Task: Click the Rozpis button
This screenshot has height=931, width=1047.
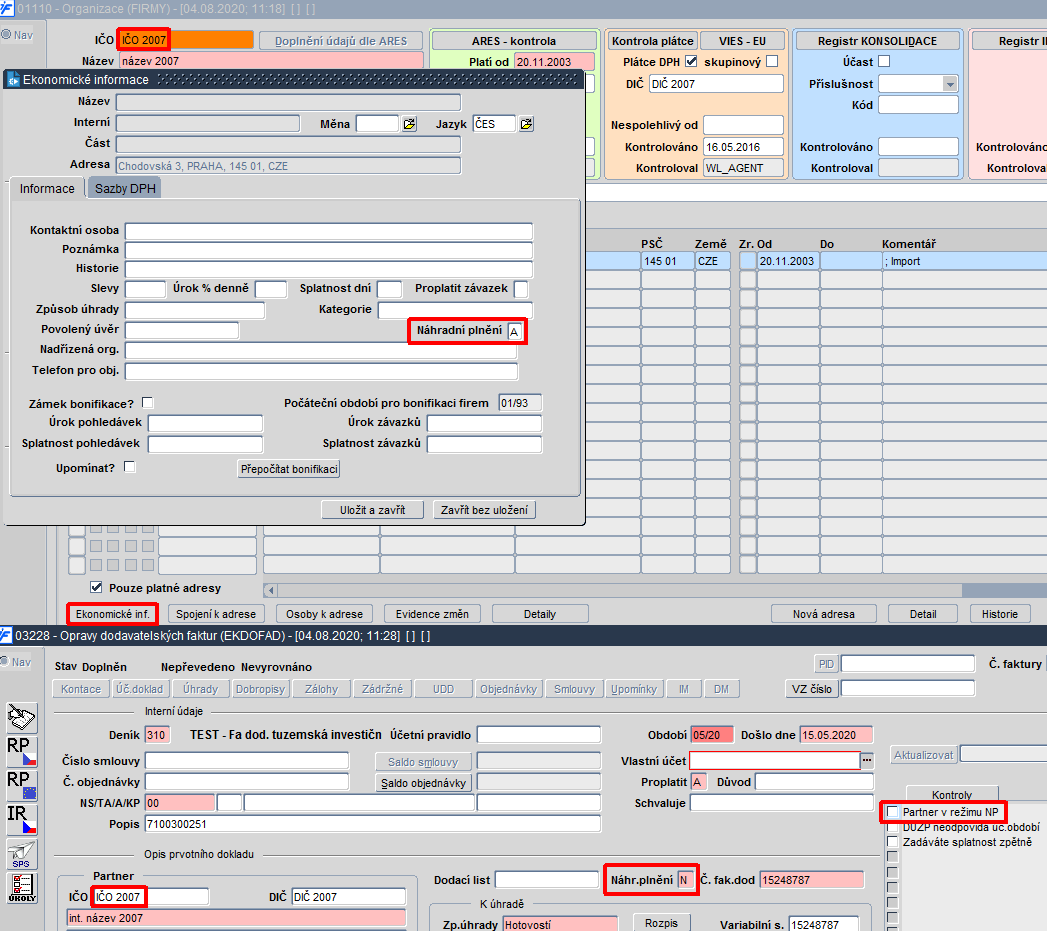Action: (x=661, y=923)
